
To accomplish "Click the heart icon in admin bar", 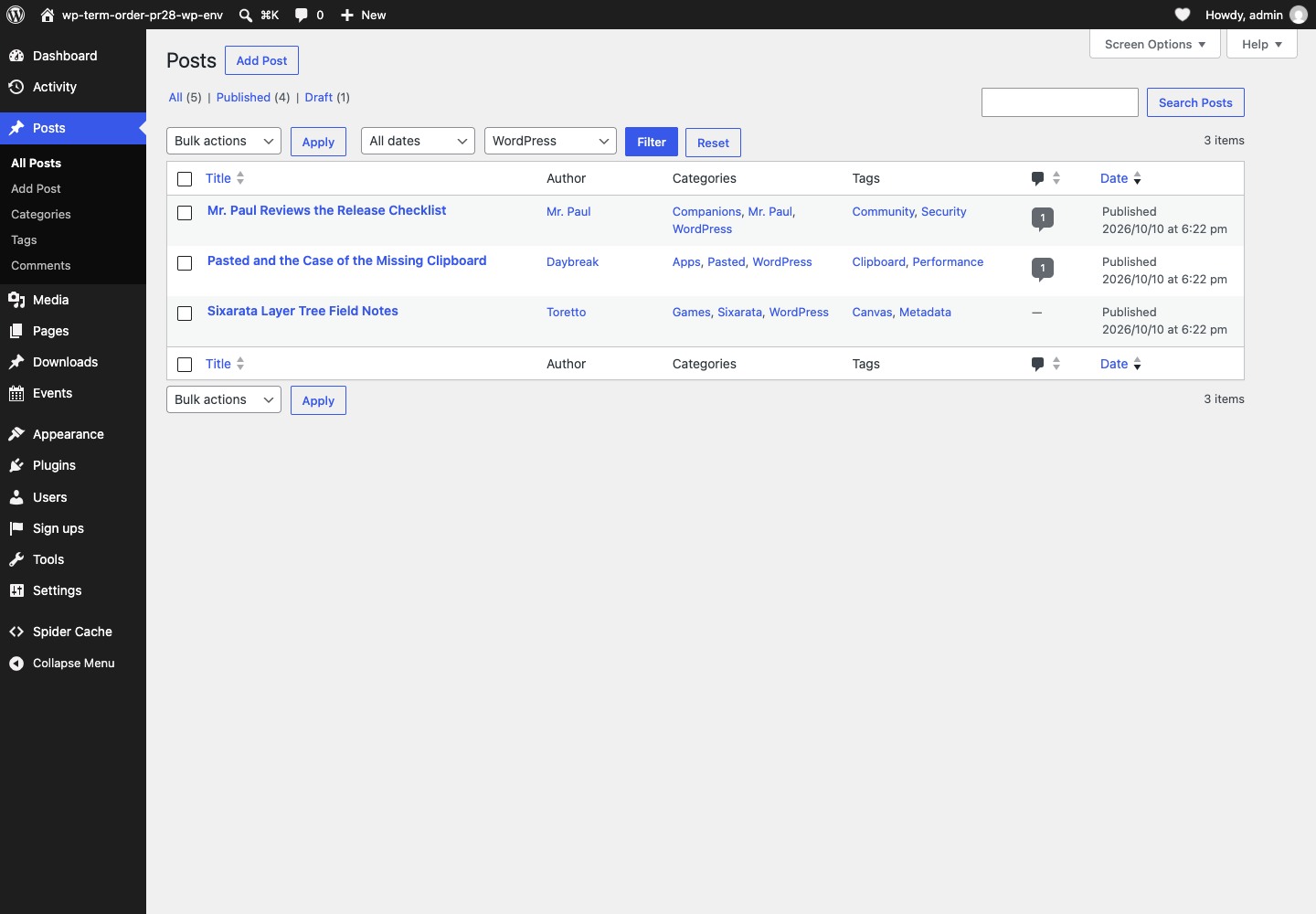I will [1183, 15].
